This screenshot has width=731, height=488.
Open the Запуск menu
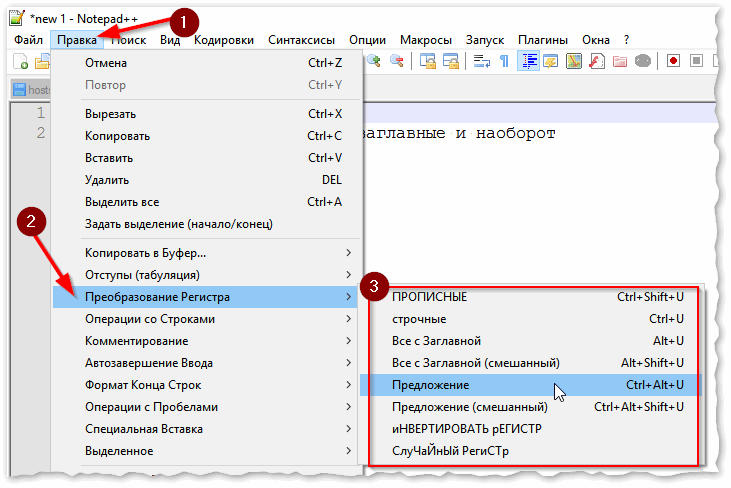coord(485,40)
